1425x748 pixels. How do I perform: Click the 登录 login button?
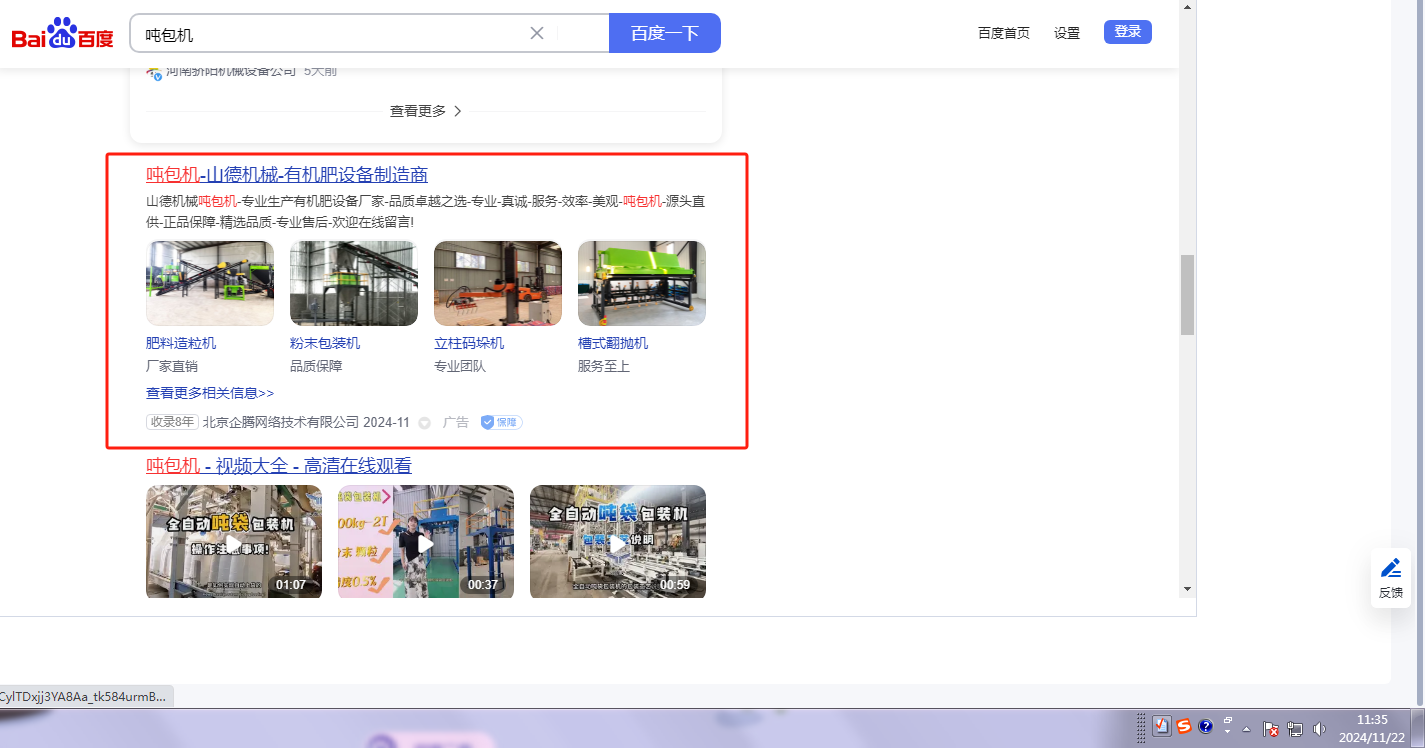(x=1127, y=32)
